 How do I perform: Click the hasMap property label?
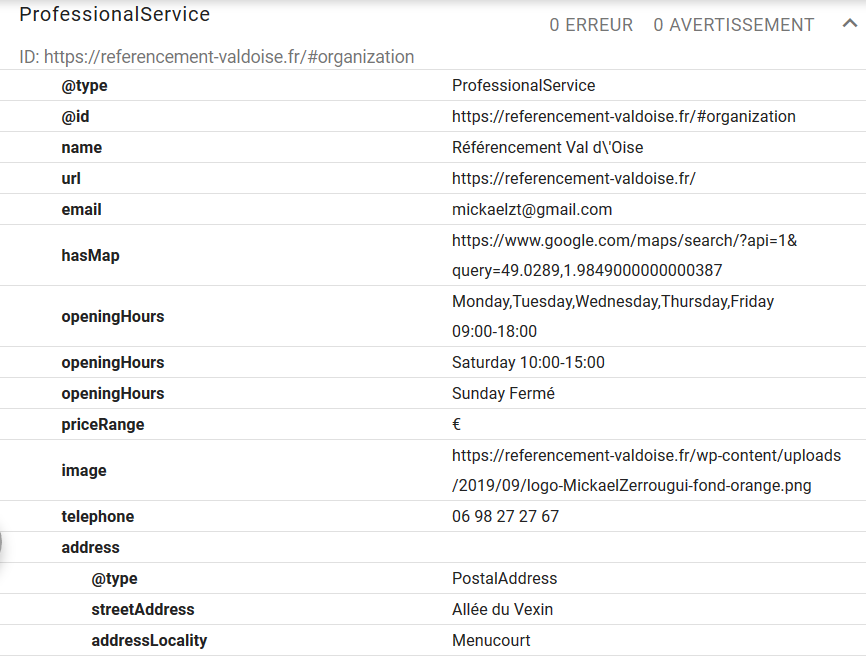pos(91,255)
